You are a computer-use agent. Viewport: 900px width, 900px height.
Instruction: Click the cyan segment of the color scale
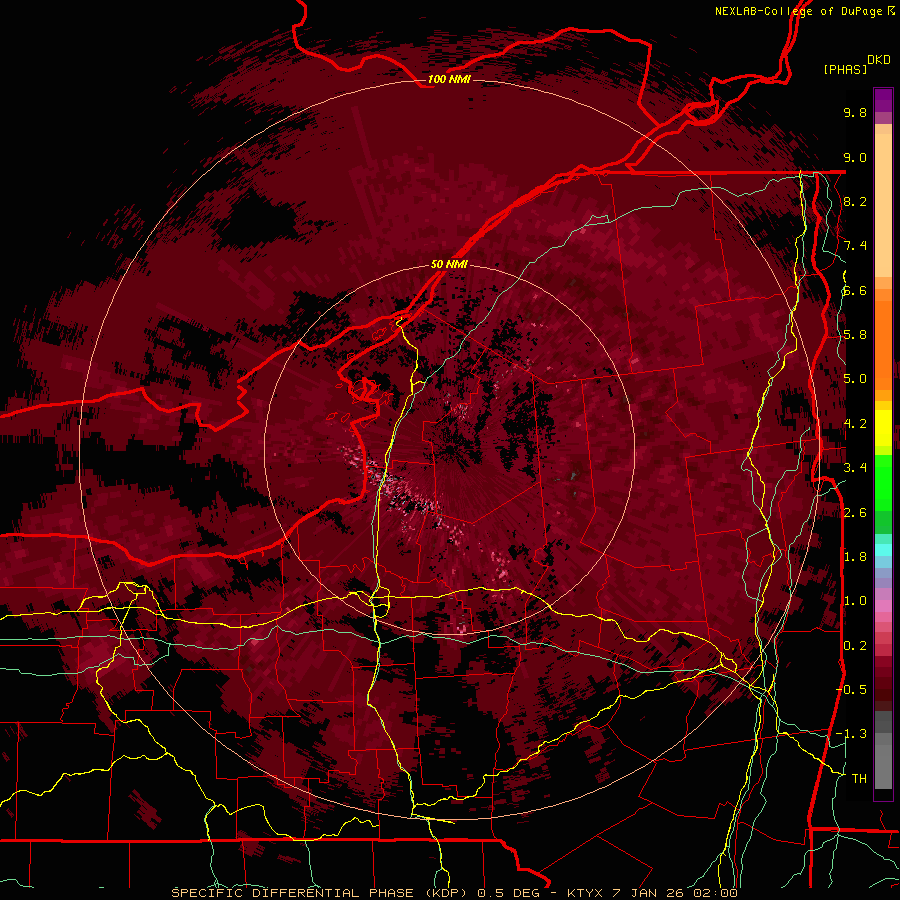point(883,550)
